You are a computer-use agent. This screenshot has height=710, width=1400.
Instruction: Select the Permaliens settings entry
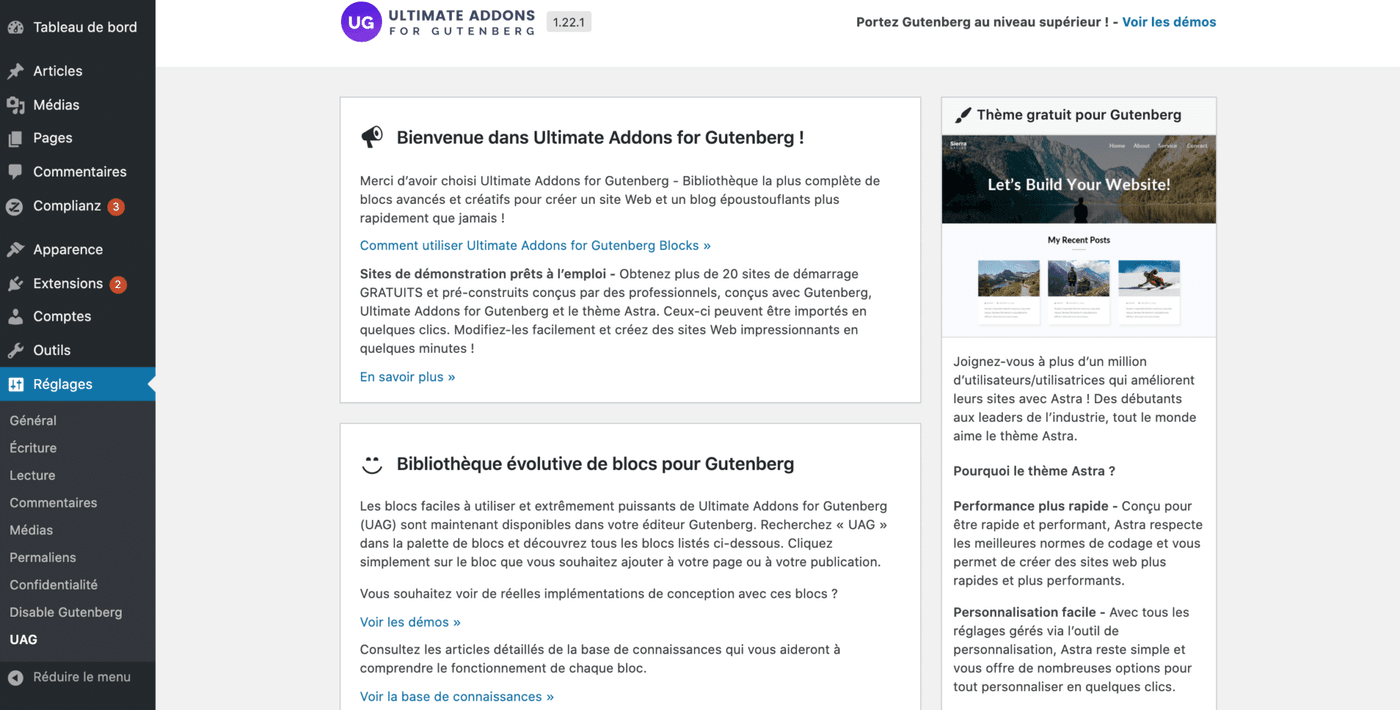(44, 557)
